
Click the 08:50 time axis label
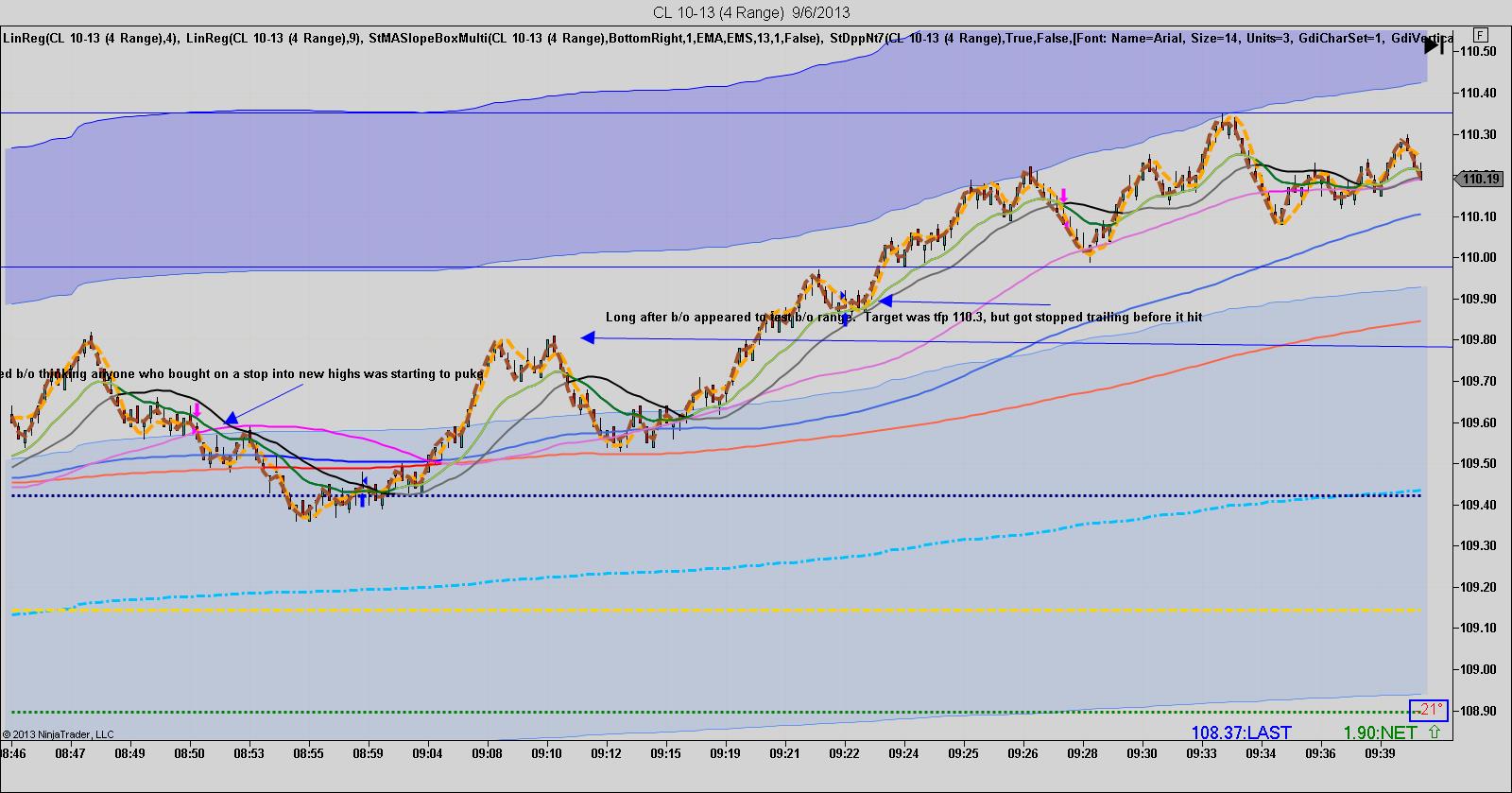click(x=189, y=754)
